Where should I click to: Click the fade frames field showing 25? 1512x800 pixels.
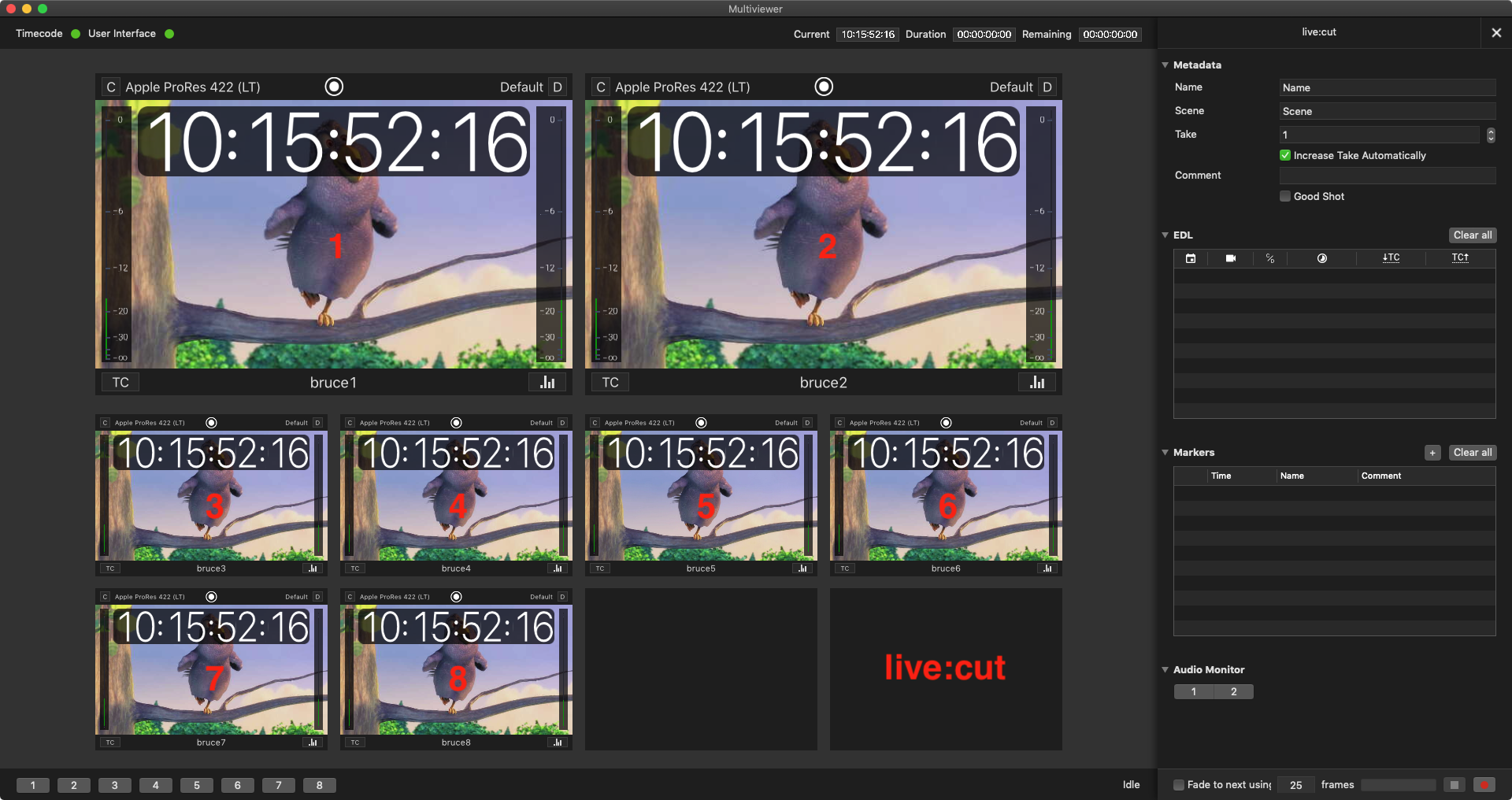[x=1296, y=785]
